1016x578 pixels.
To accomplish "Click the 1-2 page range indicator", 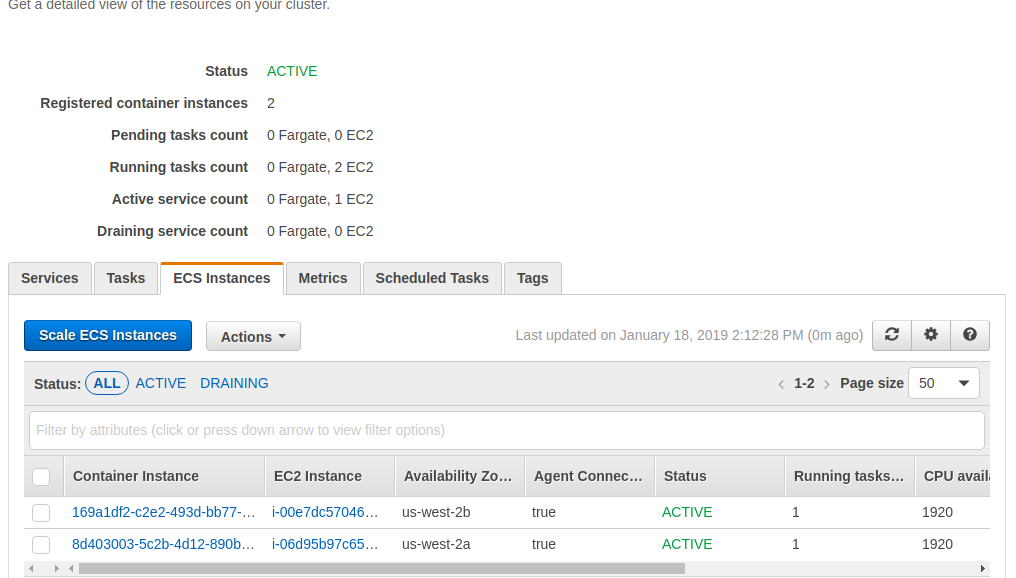I will (x=804, y=384).
